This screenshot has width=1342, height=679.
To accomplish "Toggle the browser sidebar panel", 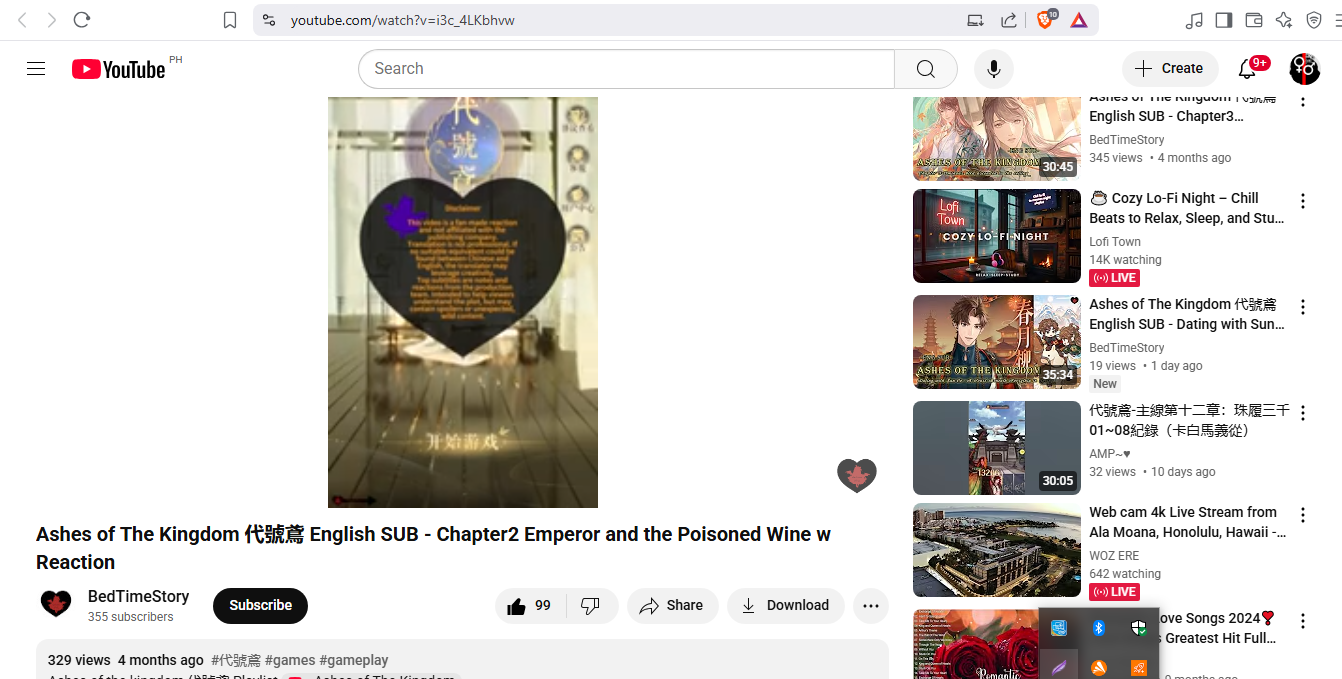I will pos(1224,20).
